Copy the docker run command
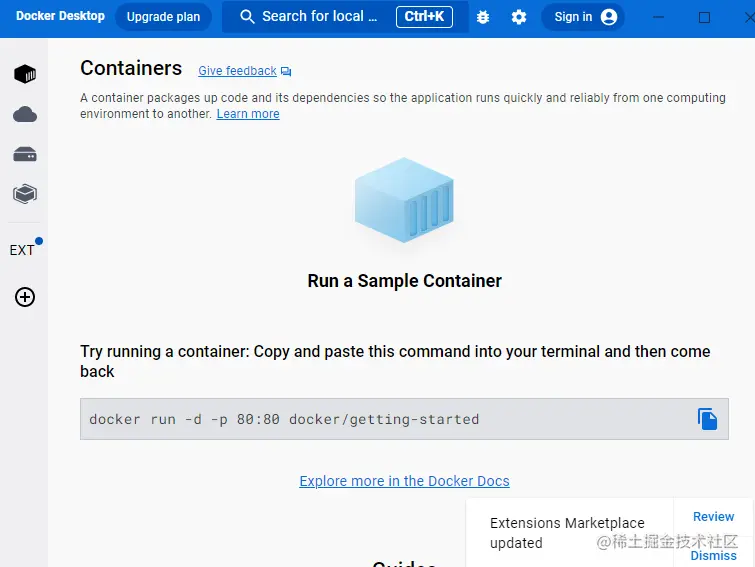 (707, 419)
